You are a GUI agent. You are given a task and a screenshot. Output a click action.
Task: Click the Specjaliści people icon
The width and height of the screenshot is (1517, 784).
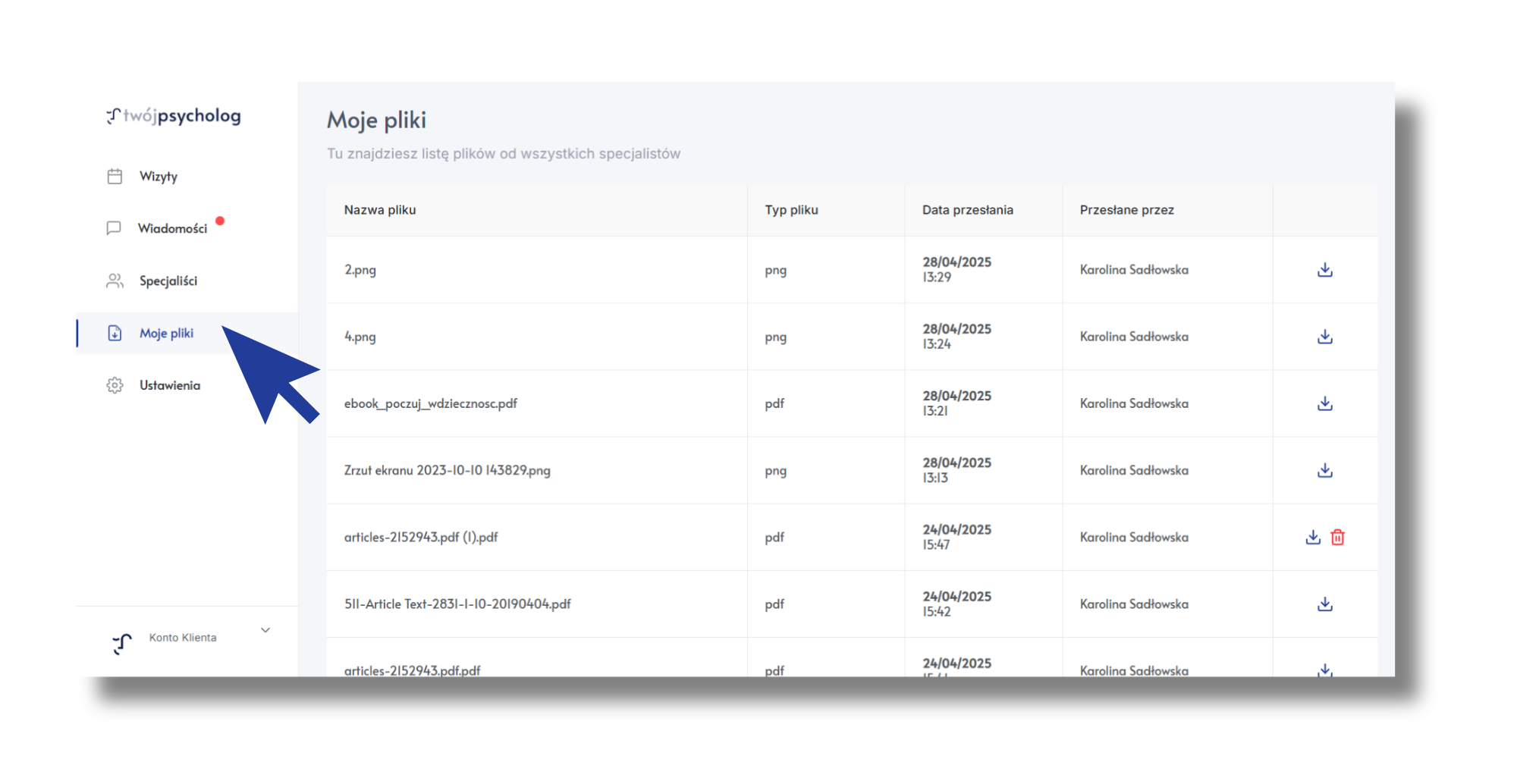pyautogui.click(x=115, y=281)
